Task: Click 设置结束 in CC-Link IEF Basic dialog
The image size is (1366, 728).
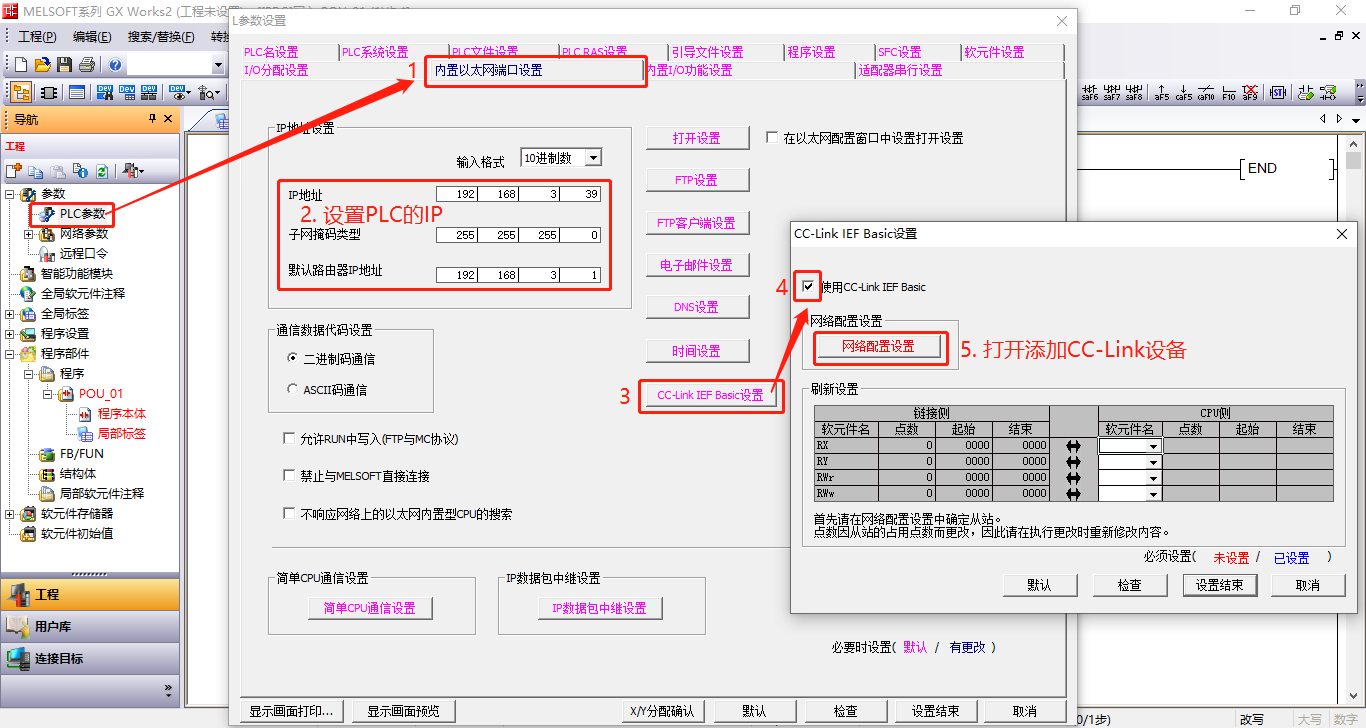Action: (x=1220, y=585)
